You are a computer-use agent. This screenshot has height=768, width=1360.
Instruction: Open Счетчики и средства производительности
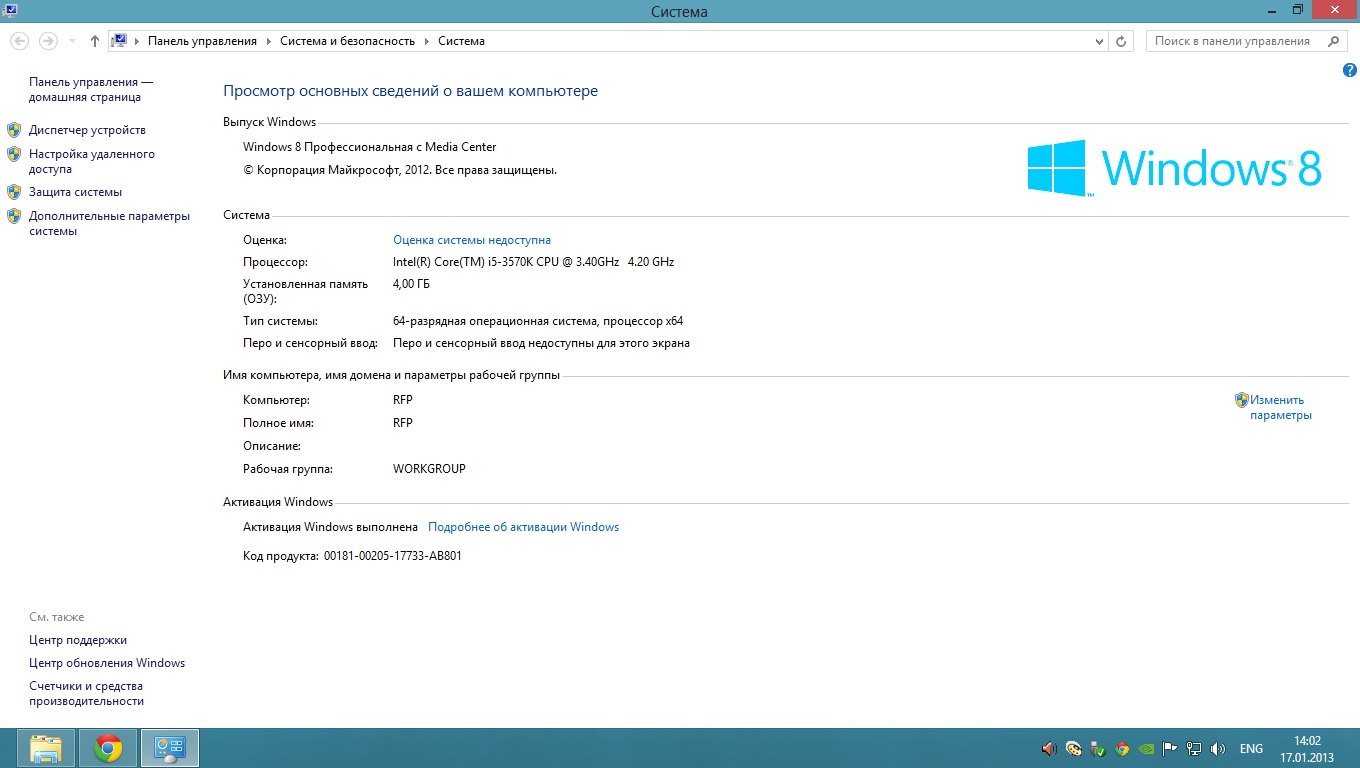click(x=86, y=694)
